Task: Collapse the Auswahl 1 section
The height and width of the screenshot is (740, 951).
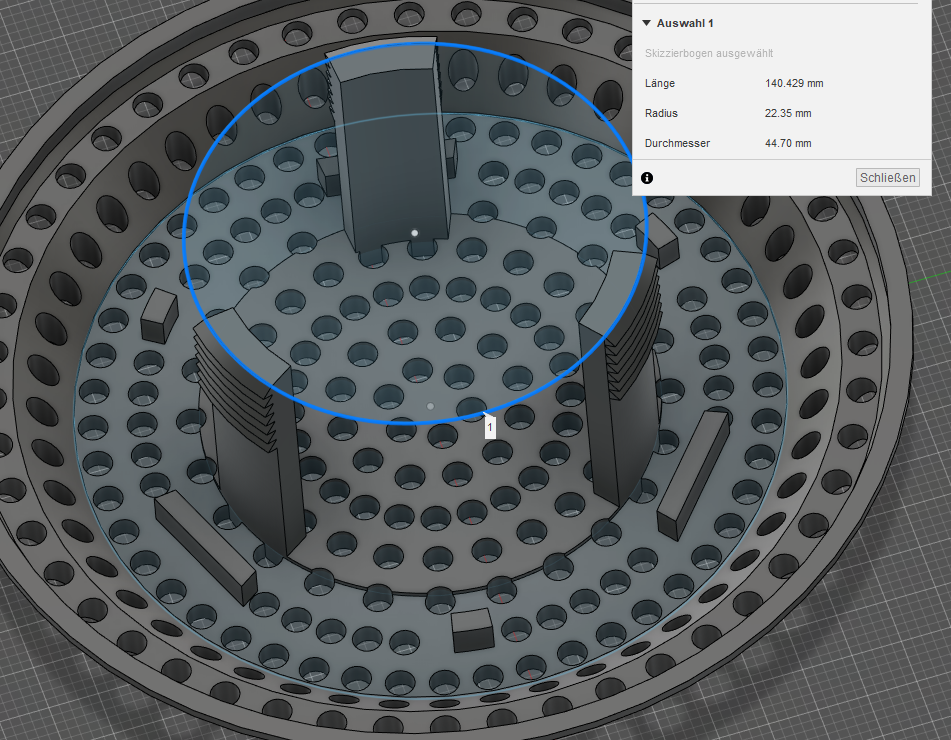Action: (647, 23)
